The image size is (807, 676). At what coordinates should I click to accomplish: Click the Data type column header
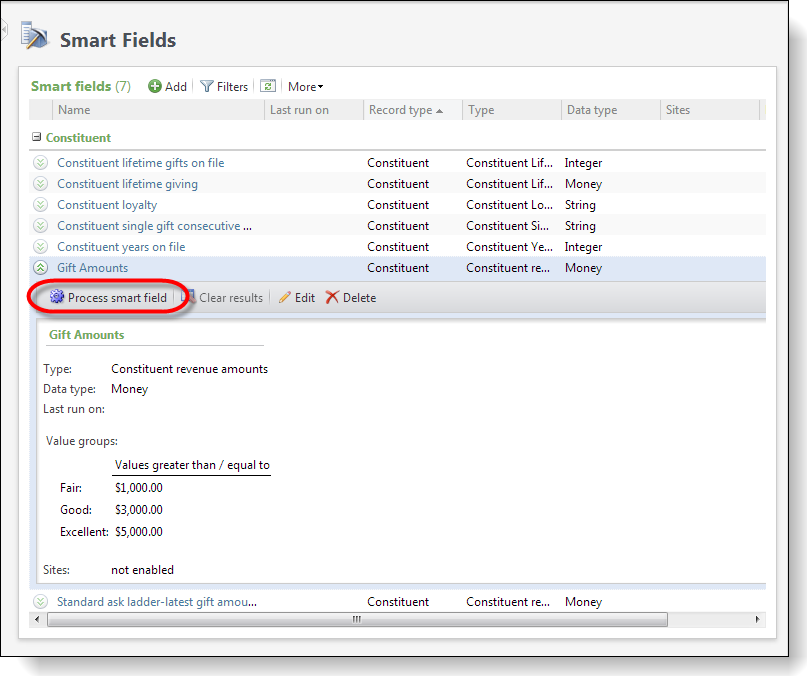(x=591, y=110)
